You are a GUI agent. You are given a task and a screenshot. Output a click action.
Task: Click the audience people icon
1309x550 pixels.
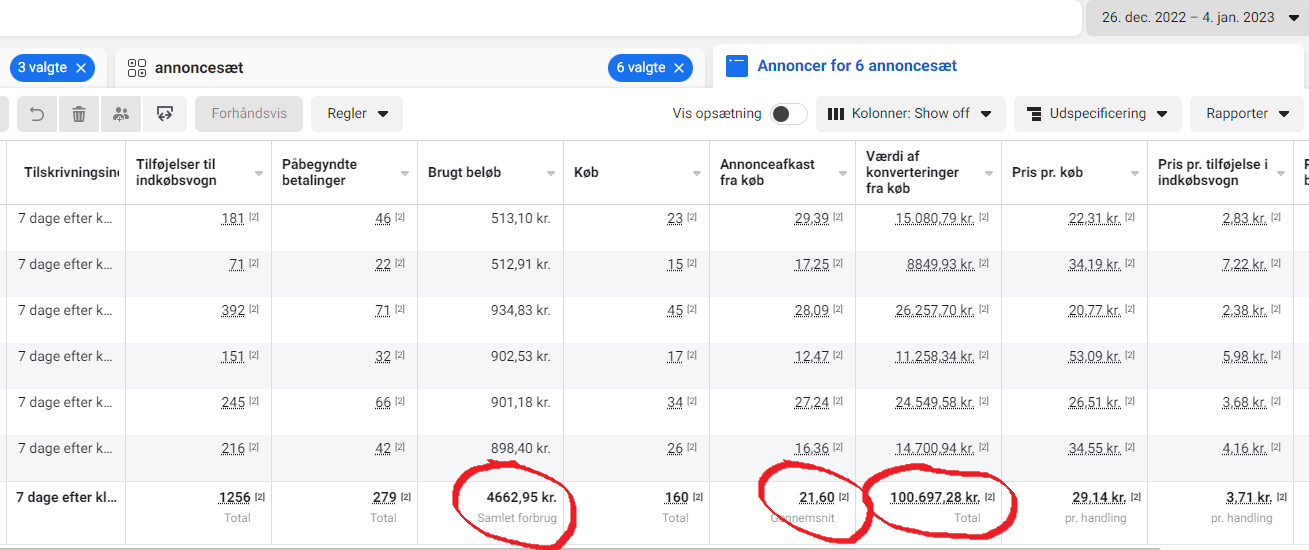pos(121,114)
